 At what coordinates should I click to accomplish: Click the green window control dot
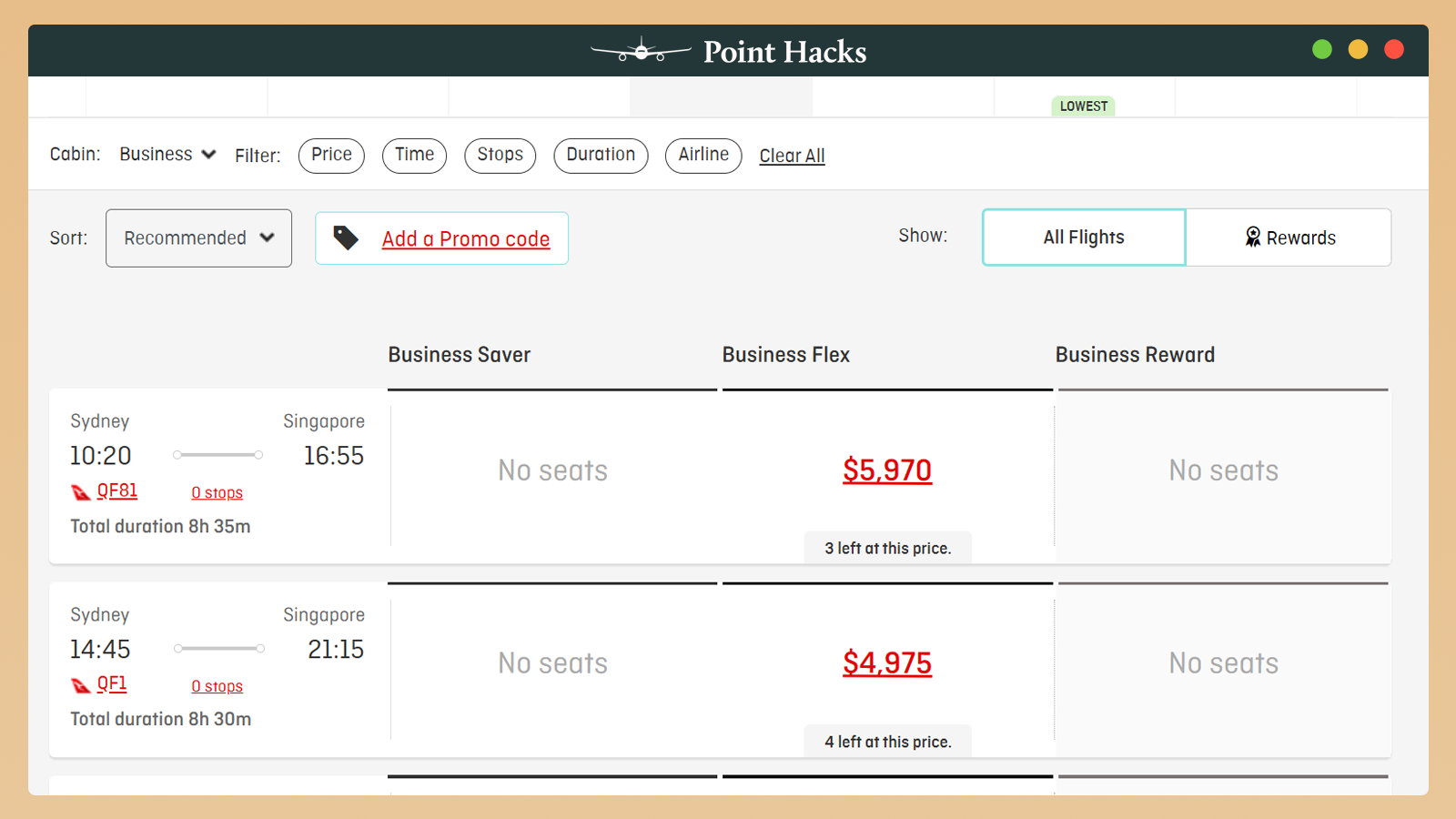tap(1322, 50)
